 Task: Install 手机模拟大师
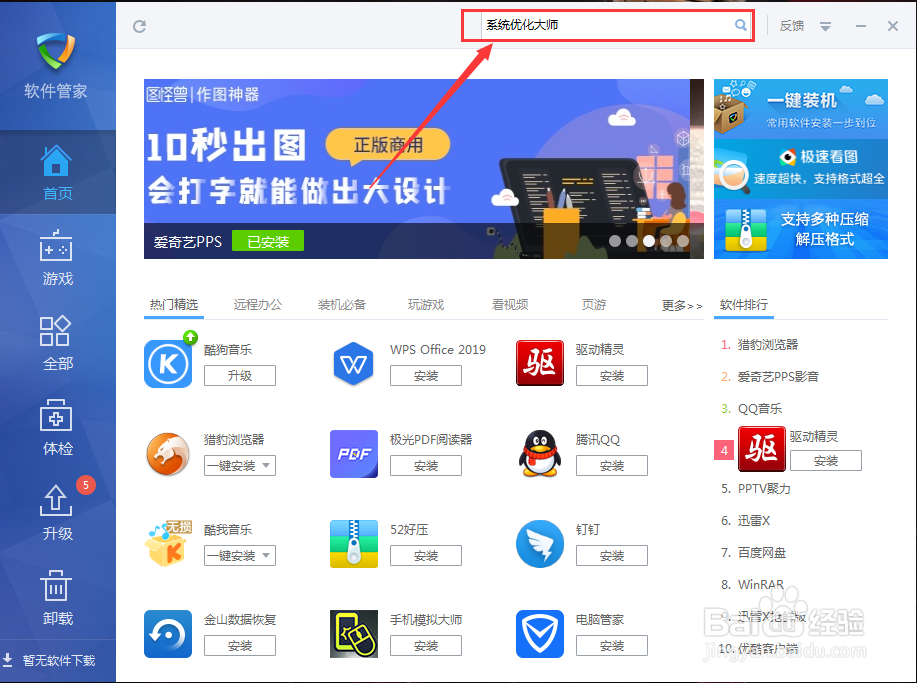[x=426, y=646]
